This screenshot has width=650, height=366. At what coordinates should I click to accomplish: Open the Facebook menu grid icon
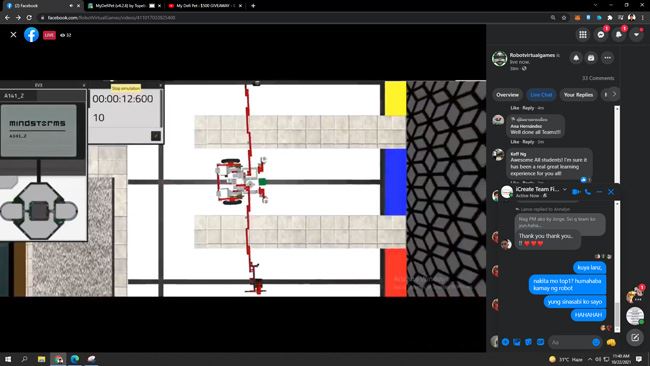click(583, 35)
